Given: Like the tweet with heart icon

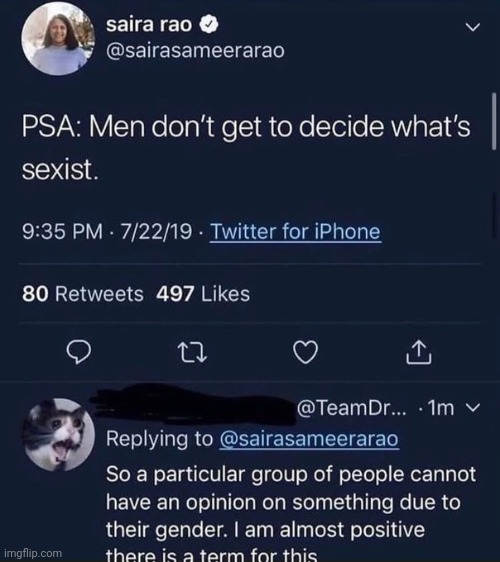Looking at the screenshot, I should 305,352.
